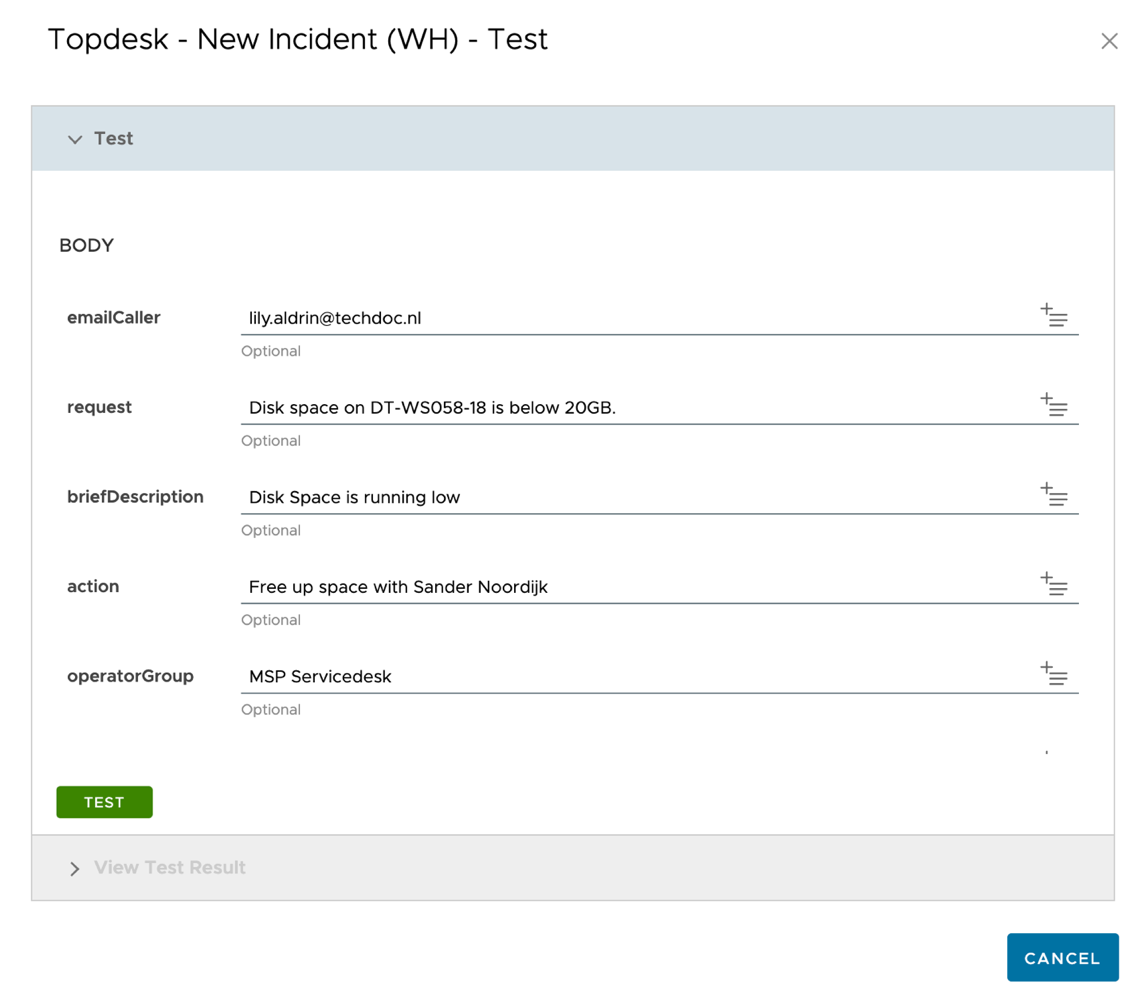Viewport: 1142px width, 997px height.
Task: Dismiss the dialog with the CANCEL button
Action: coord(1062,957)
